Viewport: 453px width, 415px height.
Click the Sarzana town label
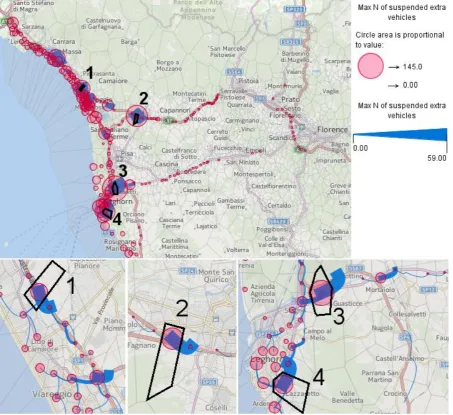point(33,26)
